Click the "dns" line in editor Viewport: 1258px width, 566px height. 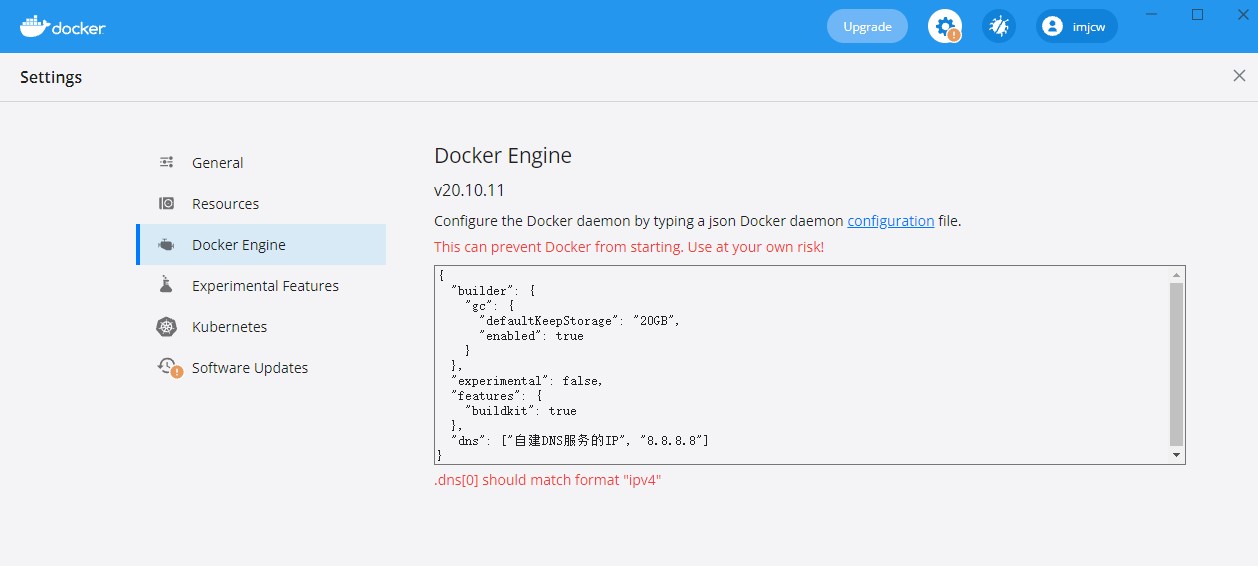(x=580, y=441)
